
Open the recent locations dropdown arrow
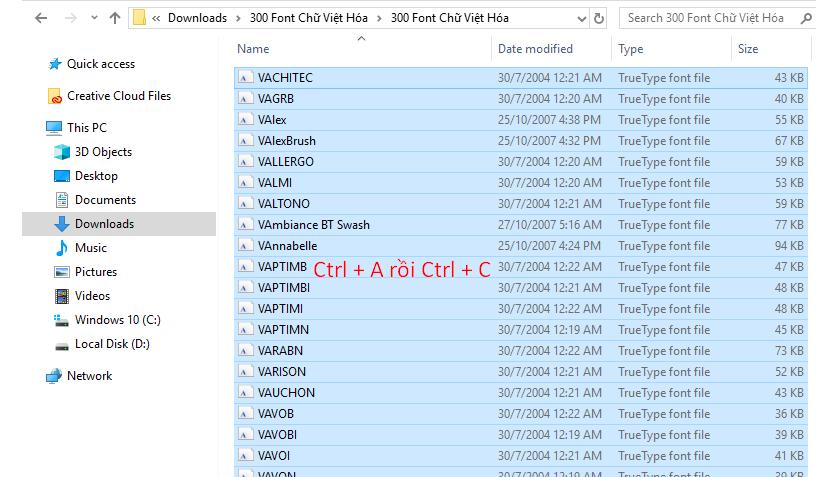tap(94, 18)
